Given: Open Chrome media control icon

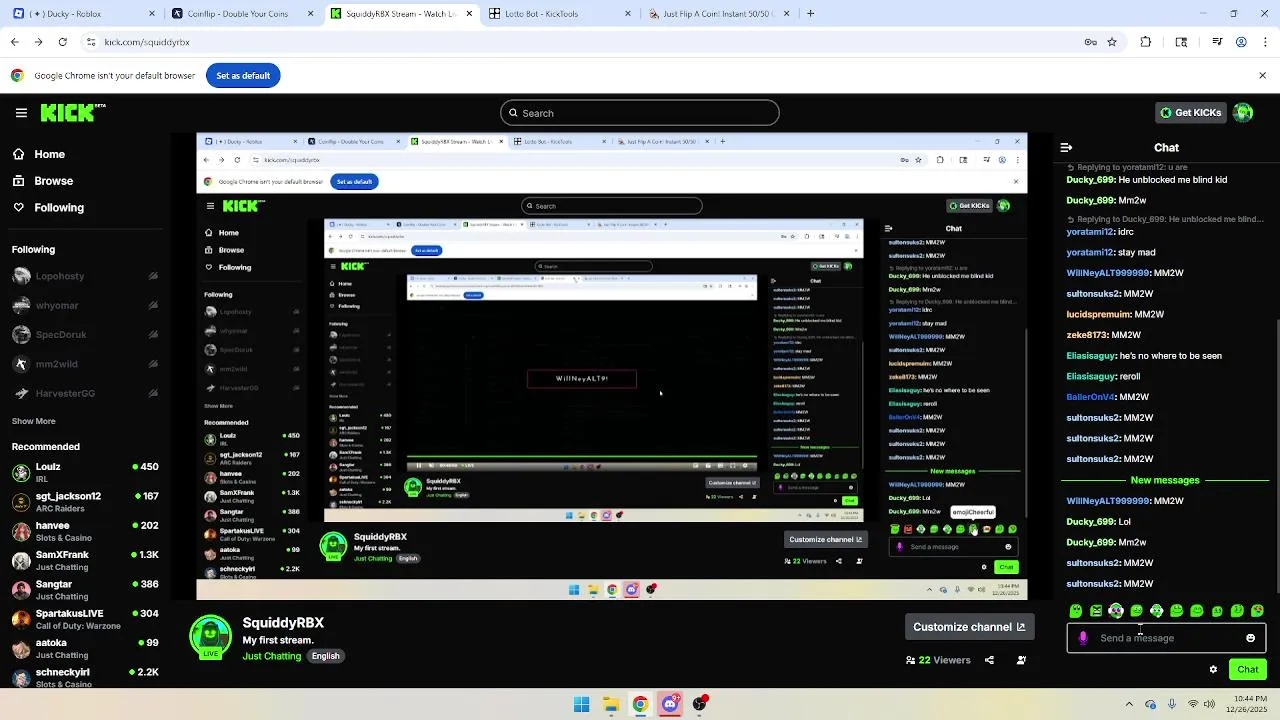Looking at the screenshot, I should (x=1217, y=42).
